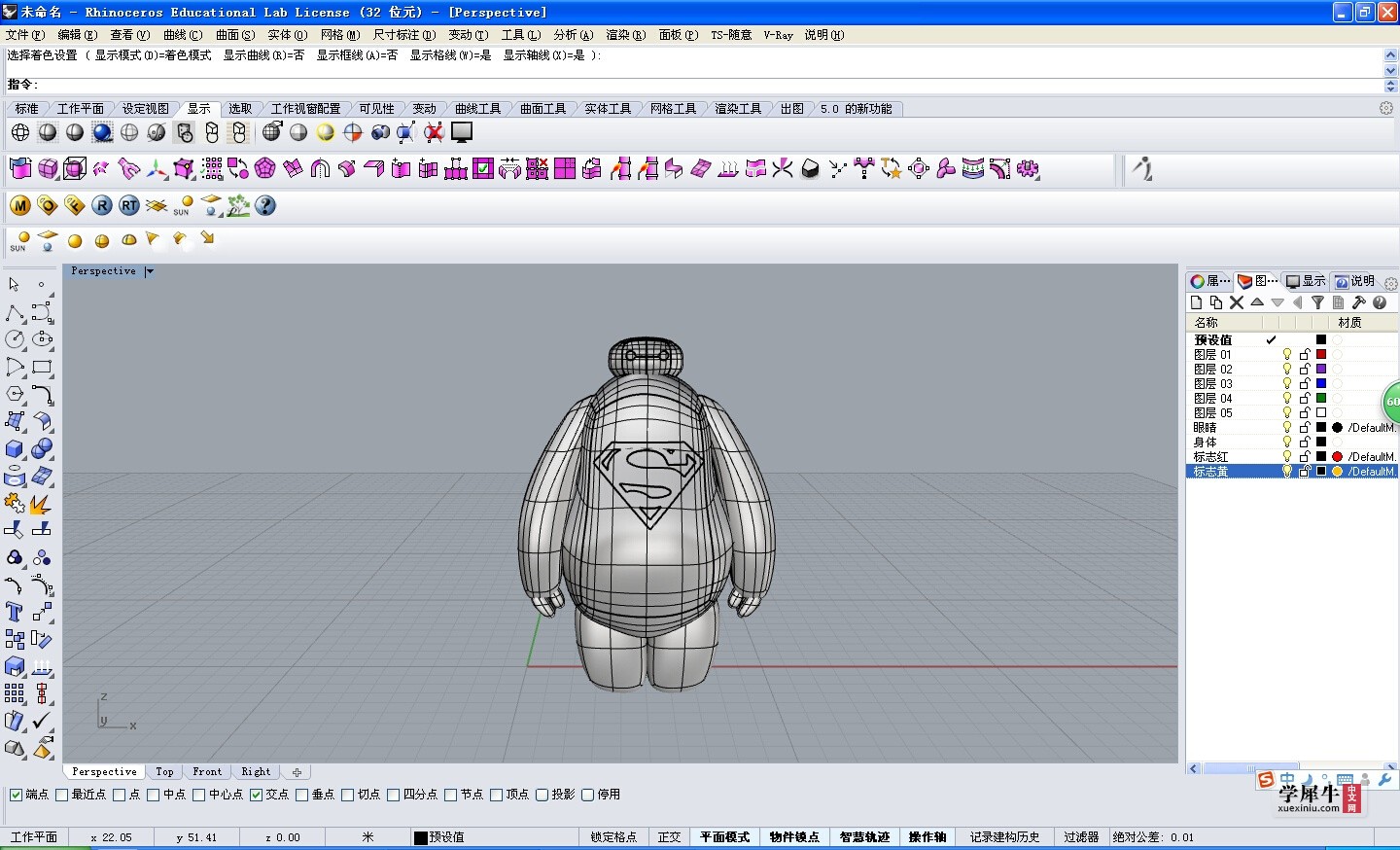Switch to rendered display mode blue sphere icon
Viewport: 1400px width, 850px height.
[102, 132]
